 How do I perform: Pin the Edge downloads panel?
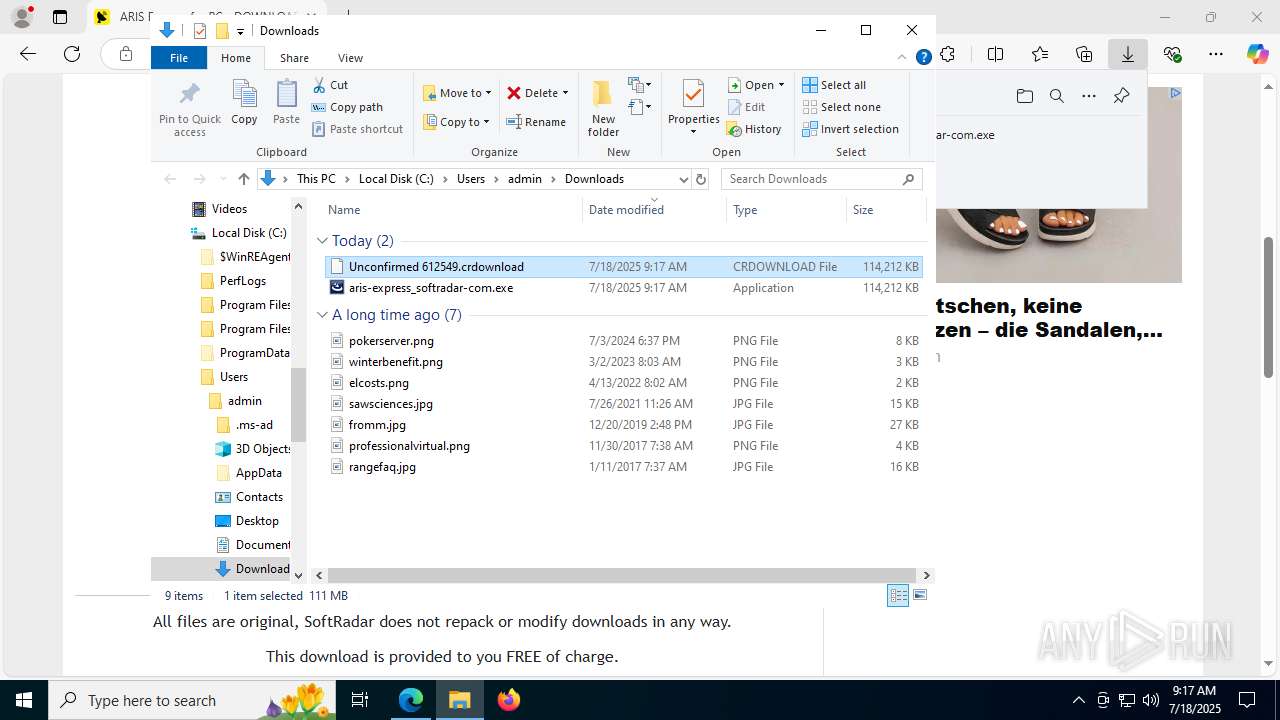point(1121,96)
